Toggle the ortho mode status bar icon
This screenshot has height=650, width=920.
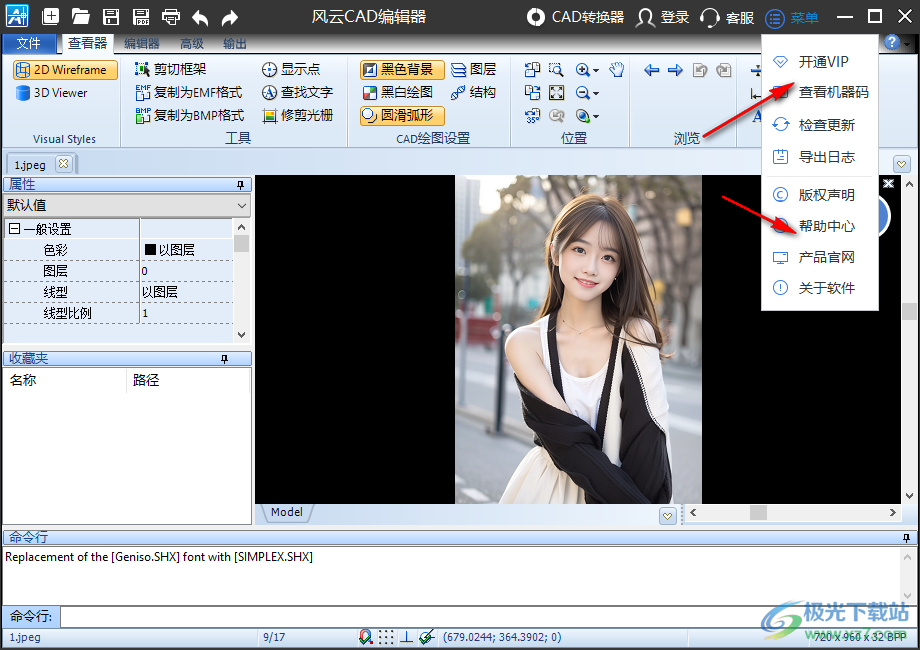(406, 637)
